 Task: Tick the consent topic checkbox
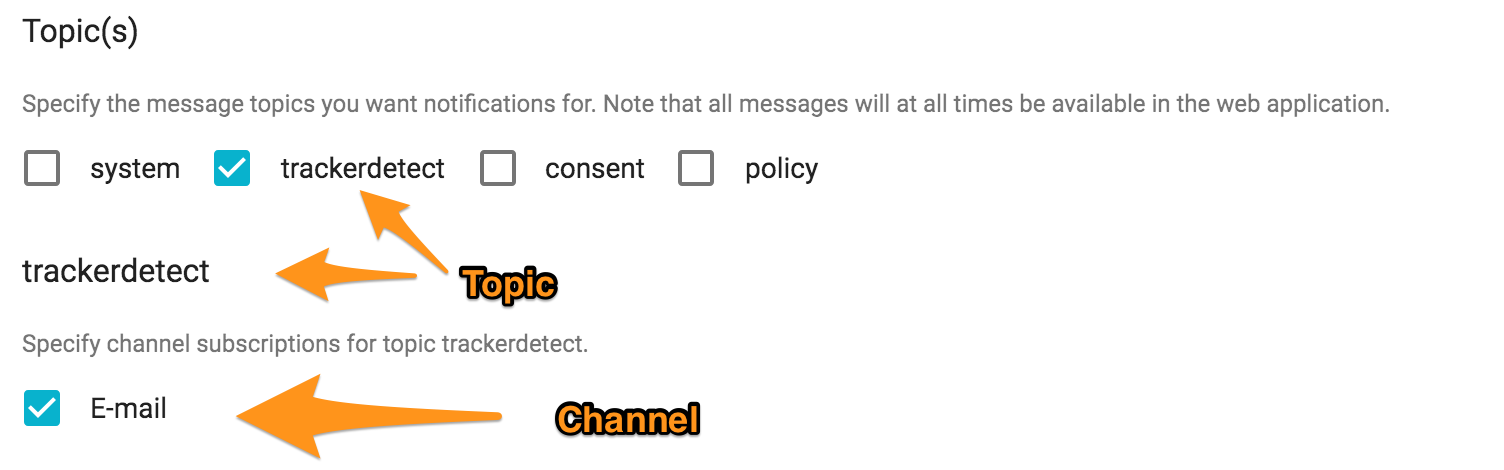498,169
